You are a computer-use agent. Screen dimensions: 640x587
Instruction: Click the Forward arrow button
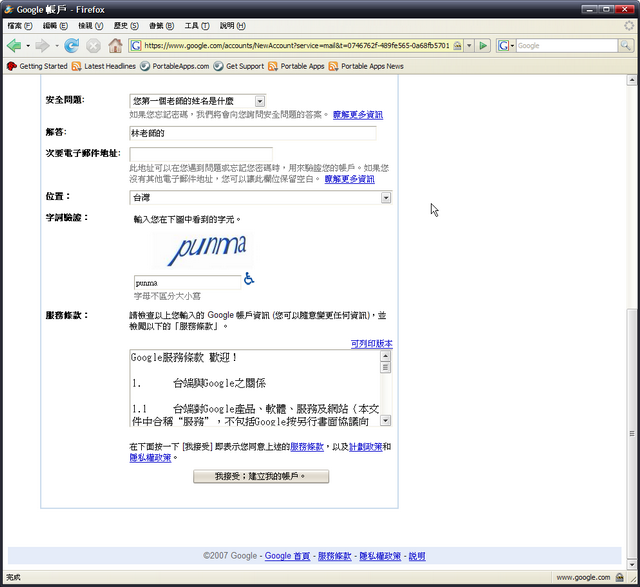(42, 46)
